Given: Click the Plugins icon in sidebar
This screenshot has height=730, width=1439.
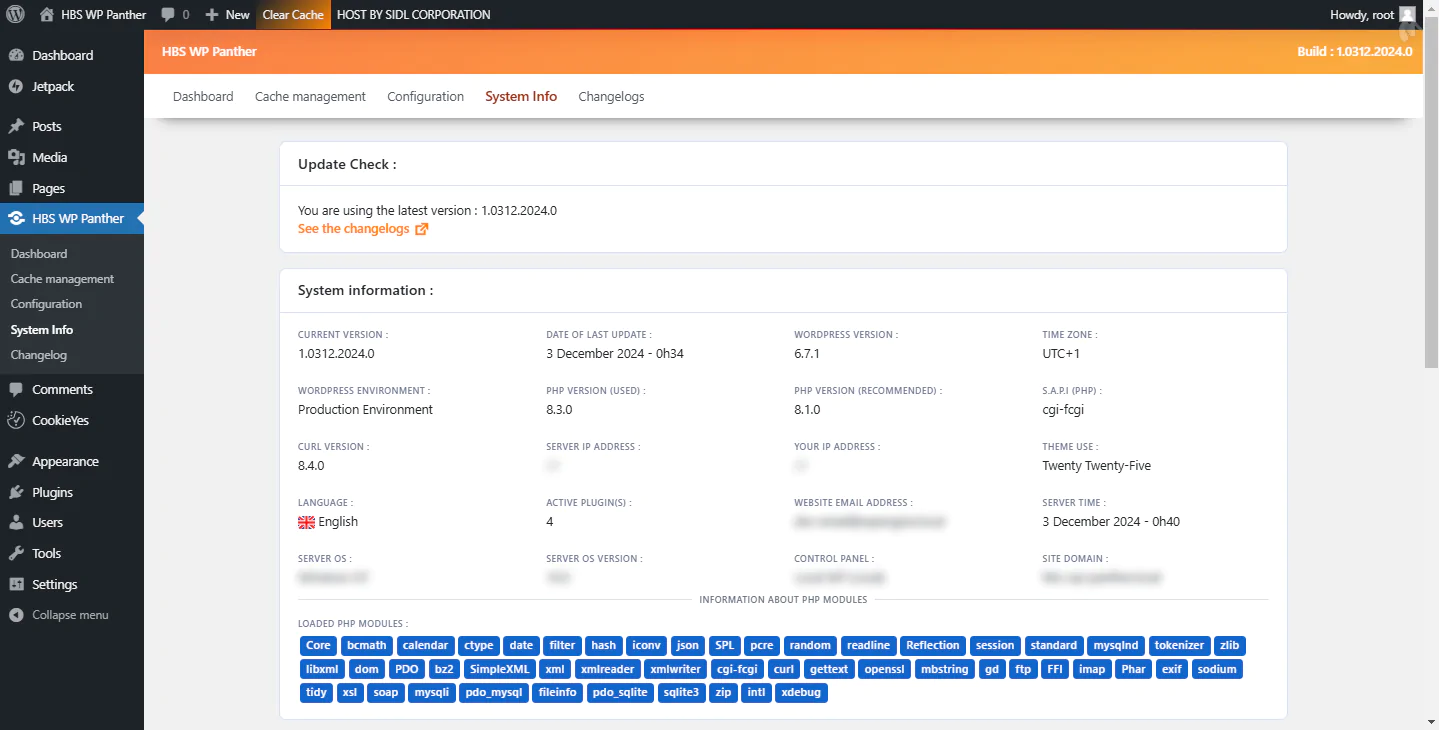Looking at the screenshot, I should coord(16,492).
